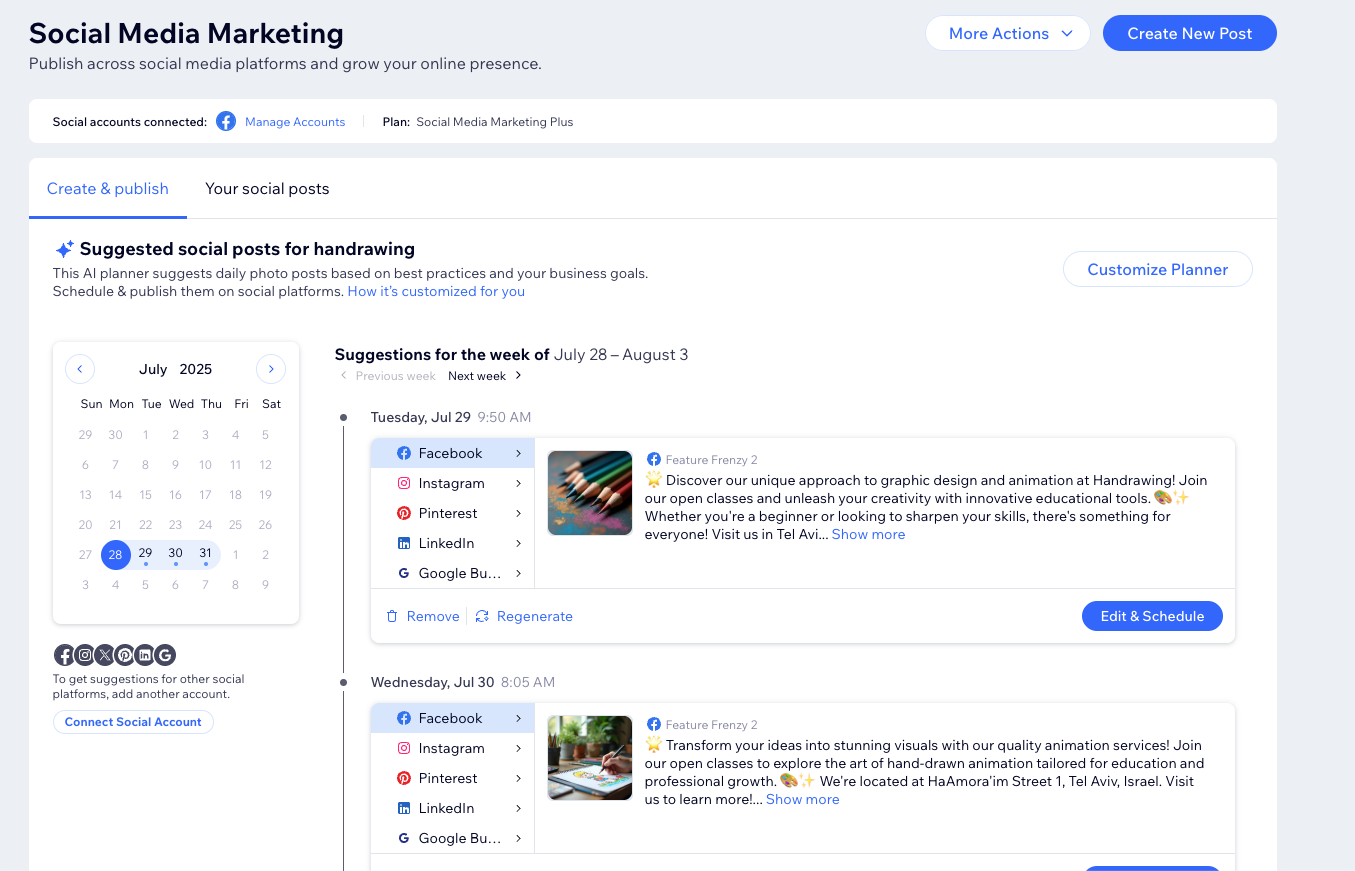Click the Instagram icon below the calendar

(85, 655)
